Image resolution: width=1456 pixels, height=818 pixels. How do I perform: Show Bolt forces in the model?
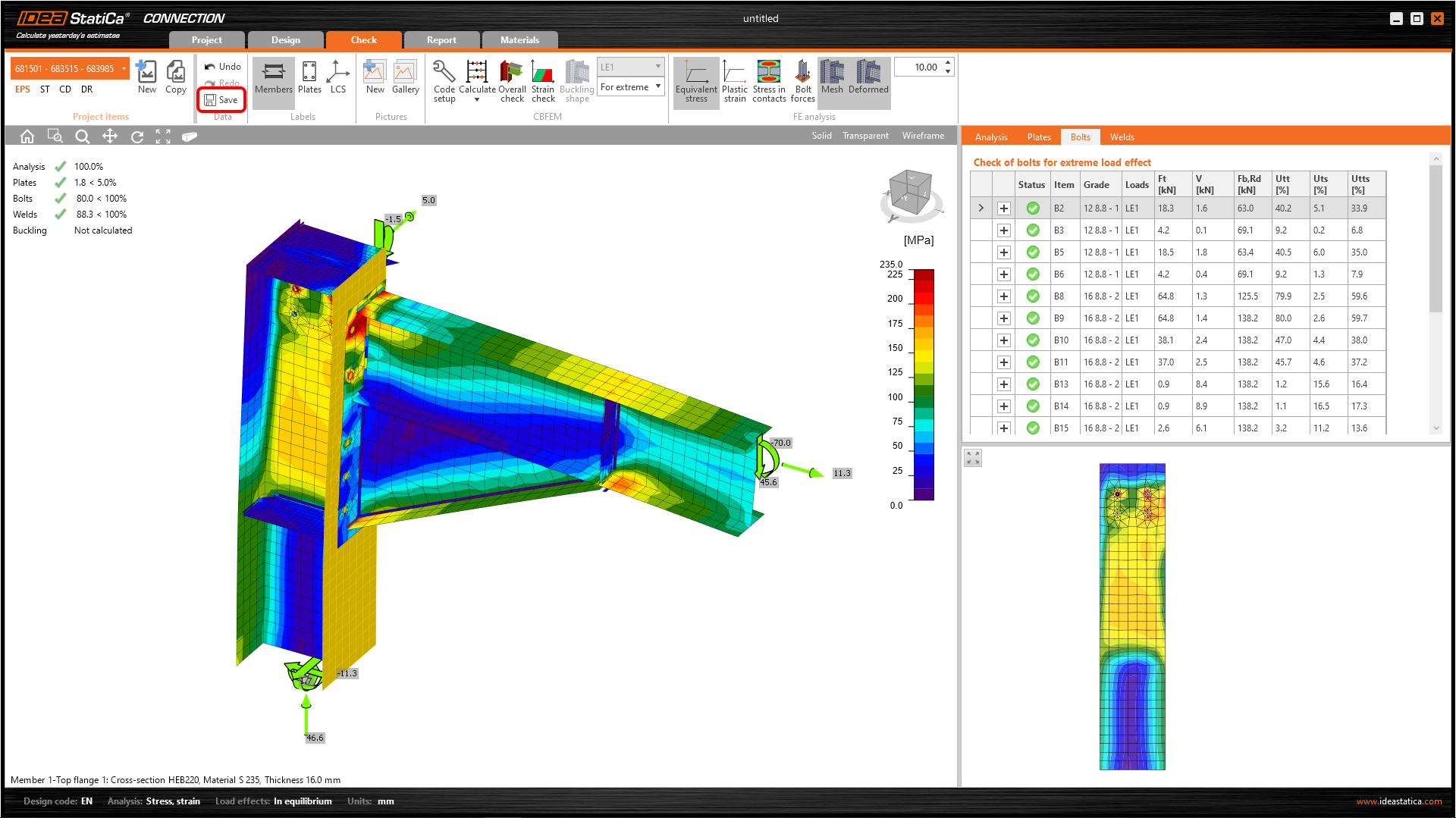802,80
